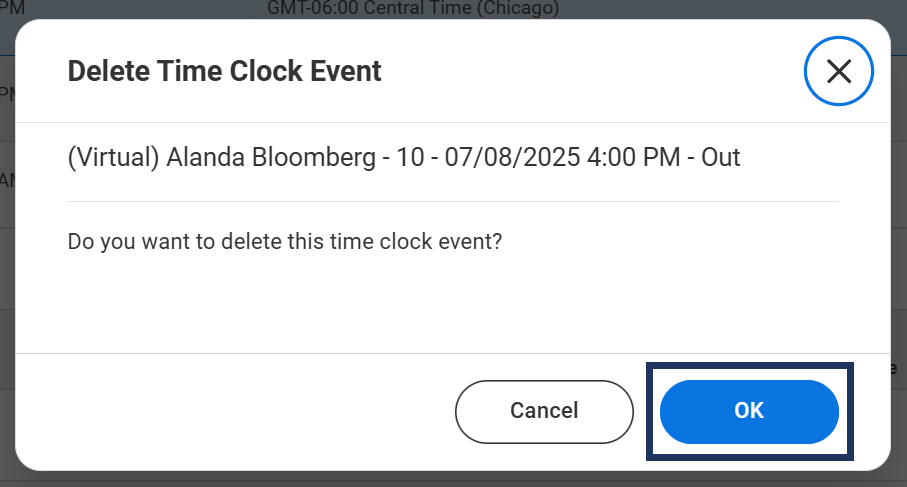
Task: Click the word "Delete" in the dialog heading
Action: tap(101, 71)
